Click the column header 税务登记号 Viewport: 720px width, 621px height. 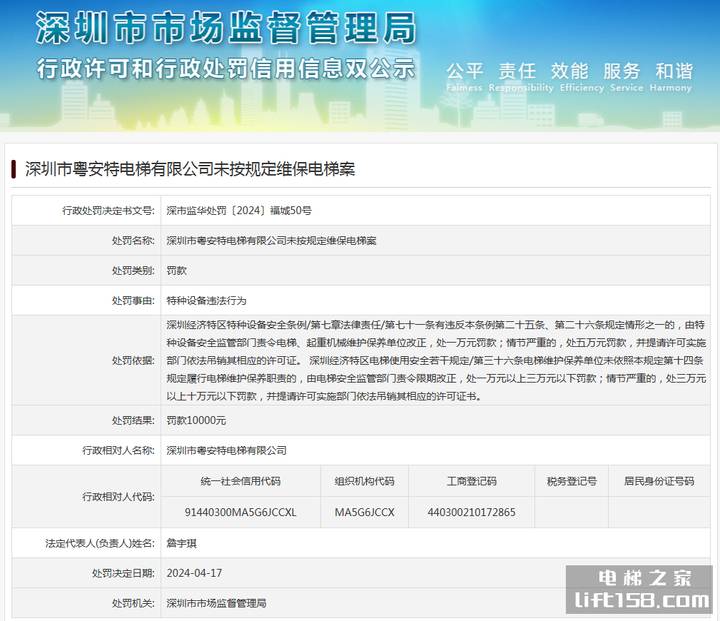click(572, 481)
